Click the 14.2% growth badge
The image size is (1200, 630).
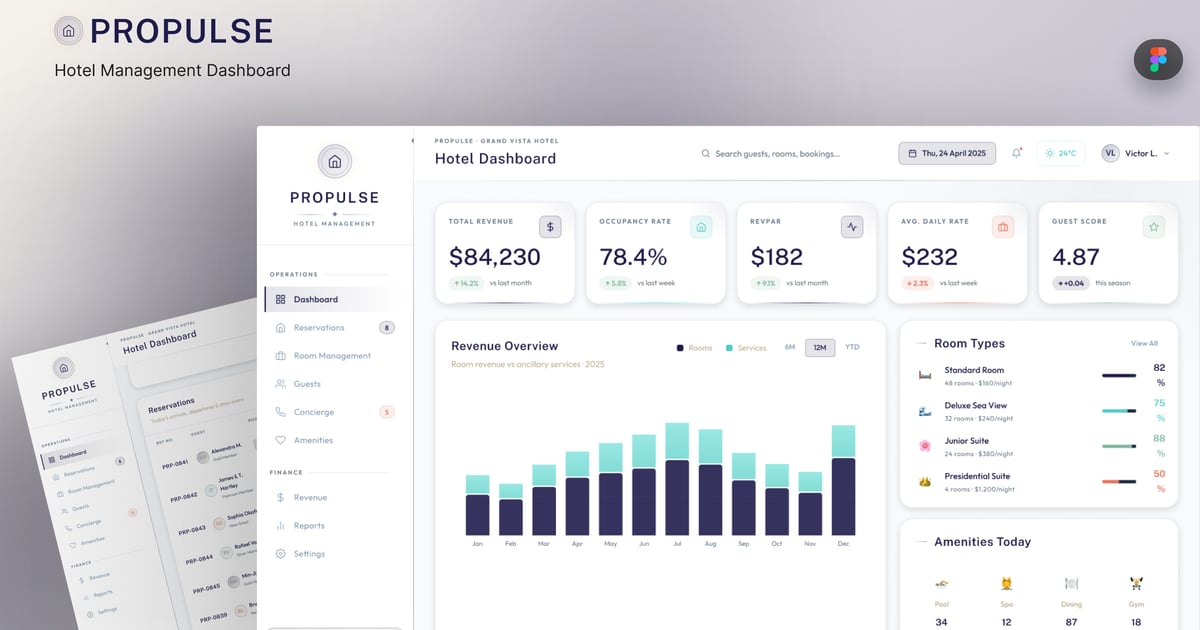click(x=466, y=283)
